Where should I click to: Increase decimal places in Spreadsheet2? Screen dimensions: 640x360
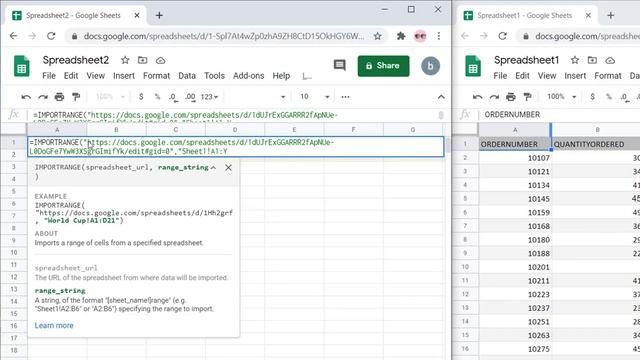pos(190,97)
